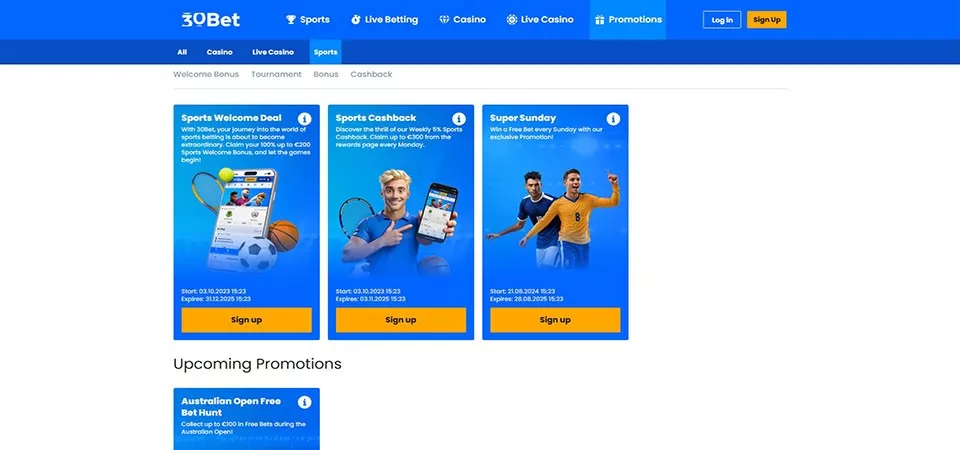This screenshot has width=960, height=450.
Task: Click the Promotions gift icon
Action: (599, 20)
